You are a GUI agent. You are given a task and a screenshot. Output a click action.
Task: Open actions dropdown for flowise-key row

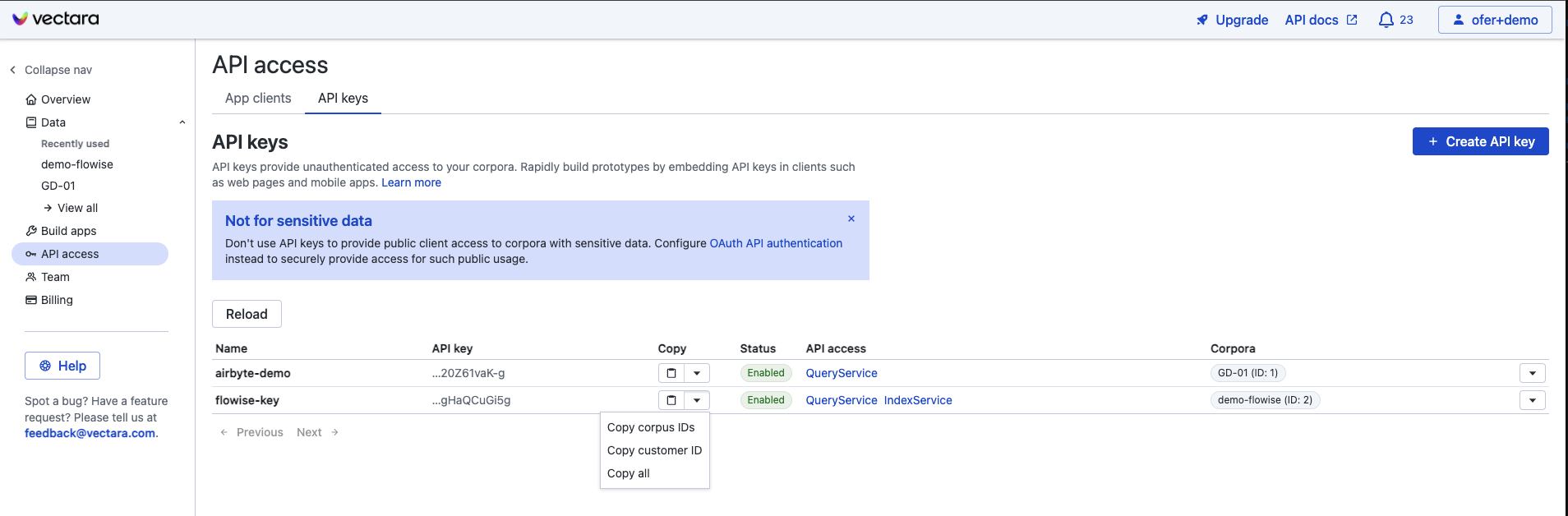click(x=1532, y=400)
